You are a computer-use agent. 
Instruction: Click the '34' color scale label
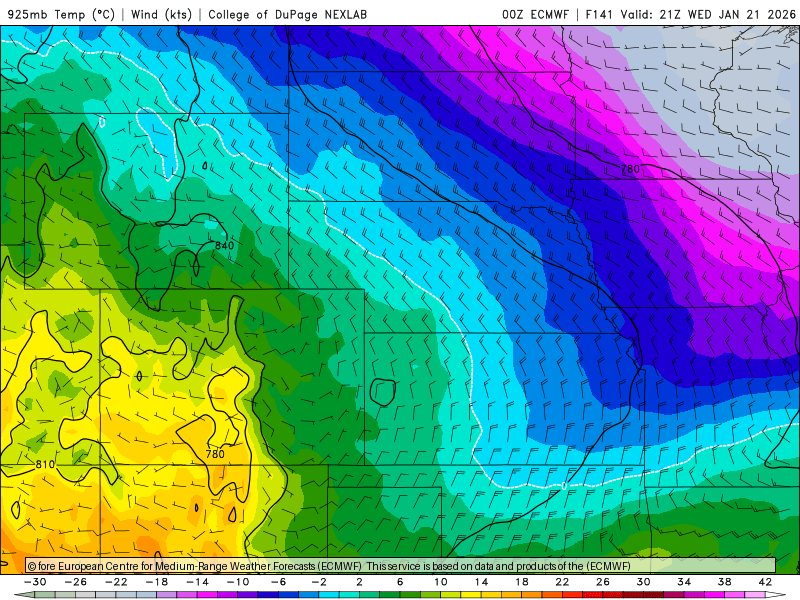pos(684,582)
